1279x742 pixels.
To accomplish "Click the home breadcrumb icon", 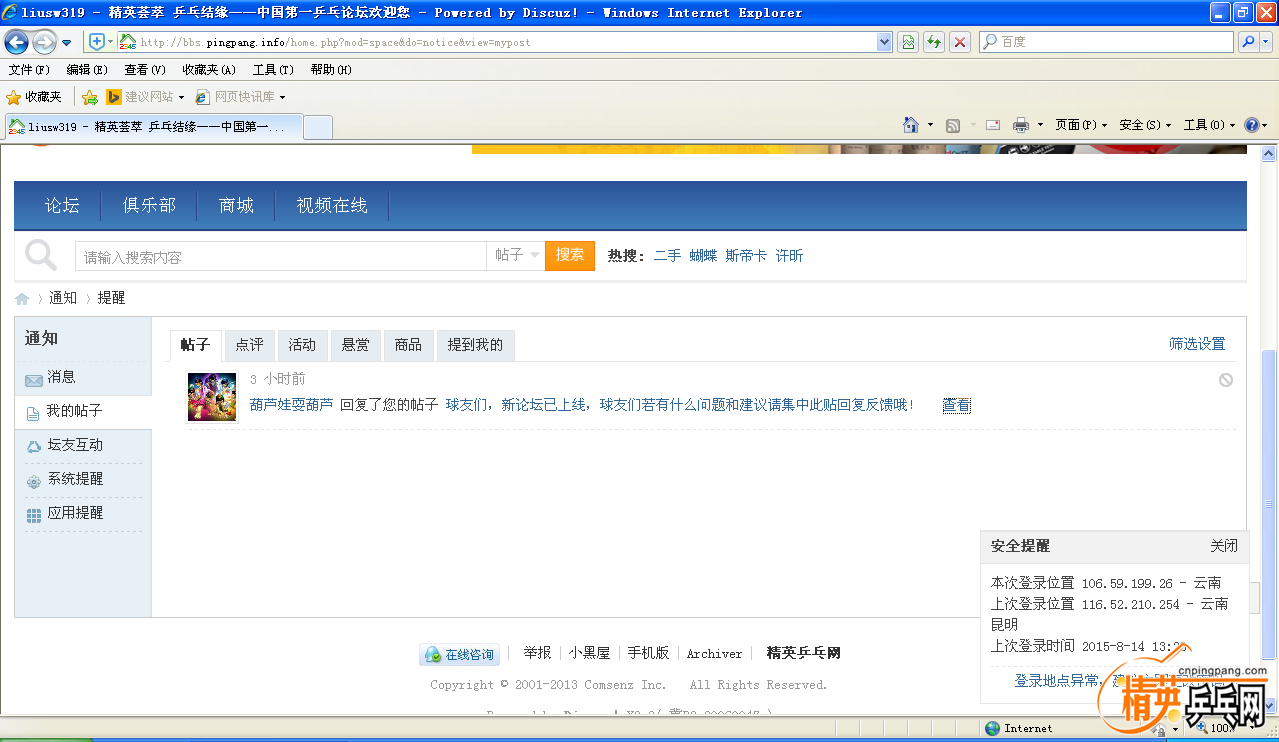I will tap(21, 297).
